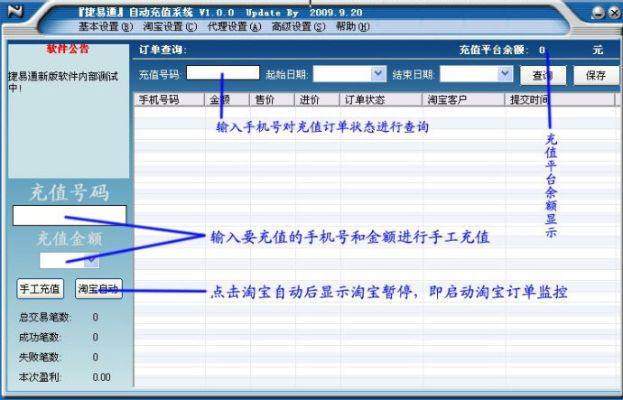
Task: Click the 手机号码 column header
Action: (167, 100)
